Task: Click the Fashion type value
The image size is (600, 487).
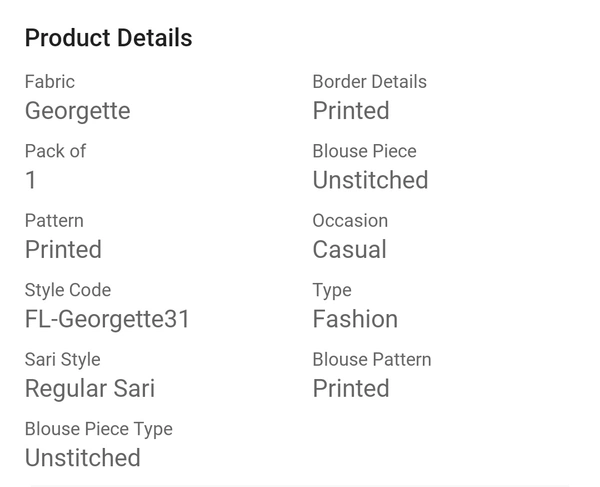Action: click(355, 319)
